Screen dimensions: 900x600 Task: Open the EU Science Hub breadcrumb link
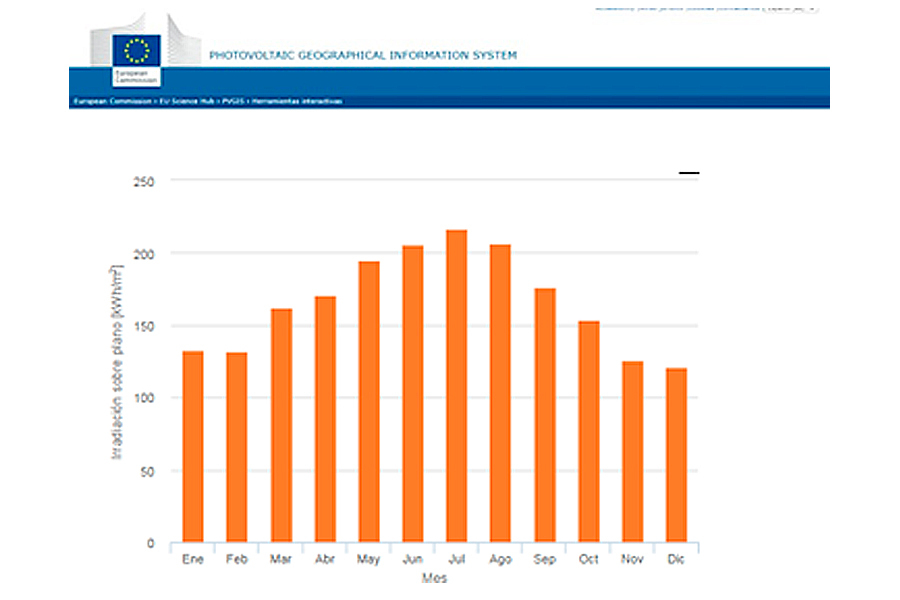tap(187, 101)
